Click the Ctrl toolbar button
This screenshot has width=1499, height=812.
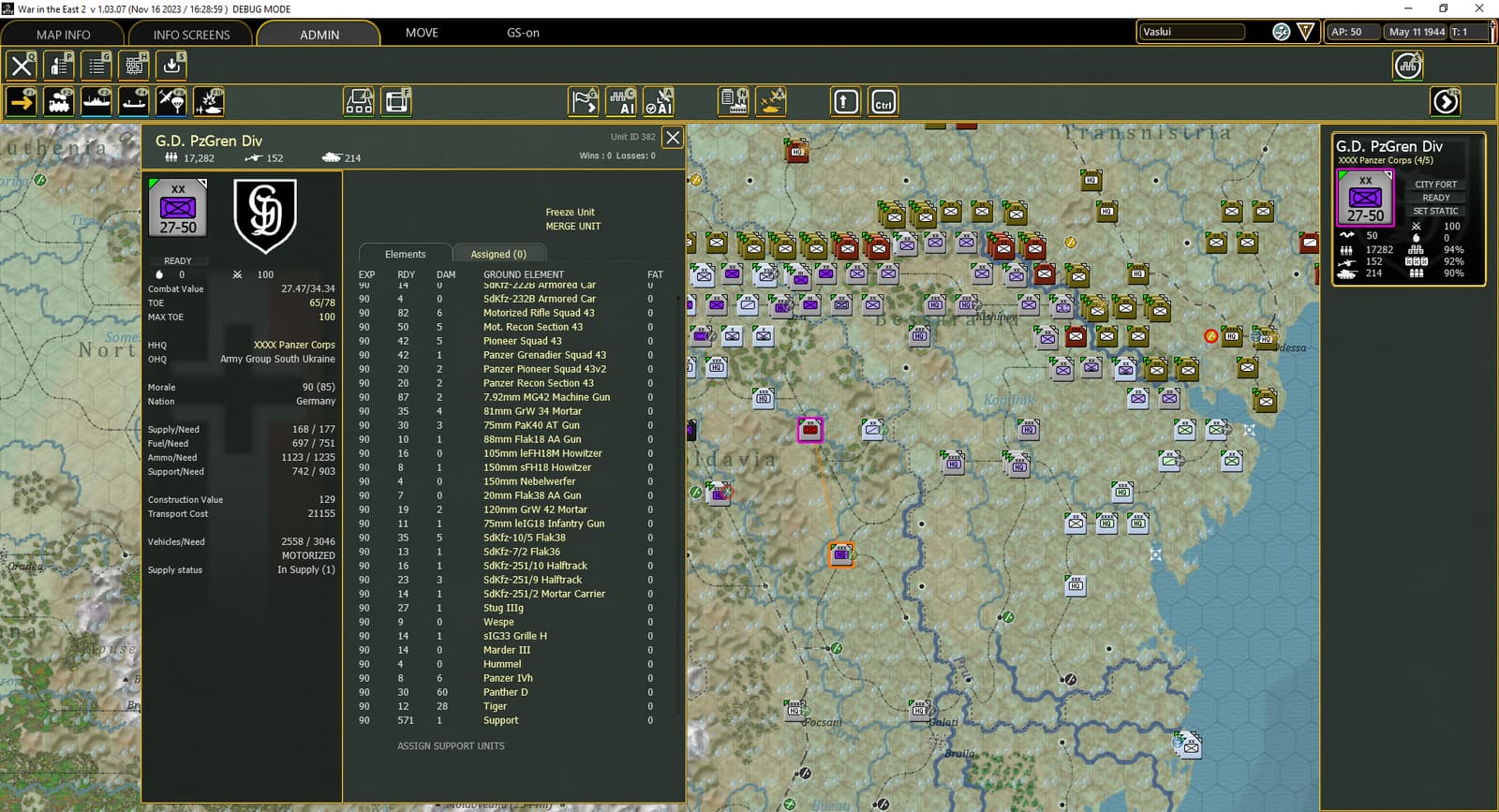tap(883, 101)
